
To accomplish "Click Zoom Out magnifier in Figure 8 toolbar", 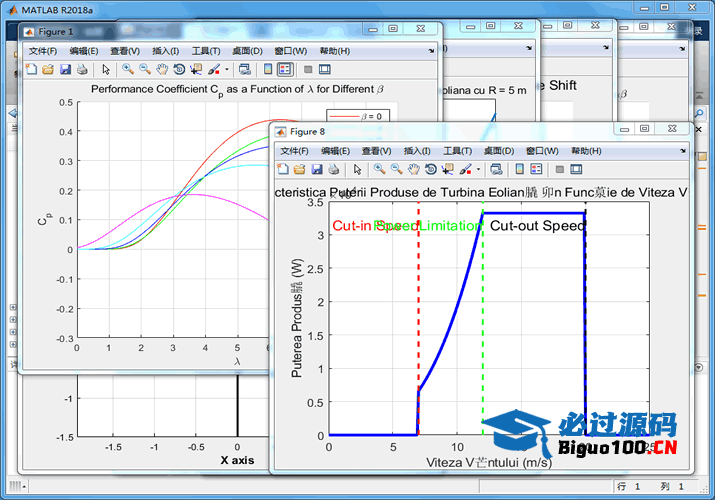I will 397,170.
